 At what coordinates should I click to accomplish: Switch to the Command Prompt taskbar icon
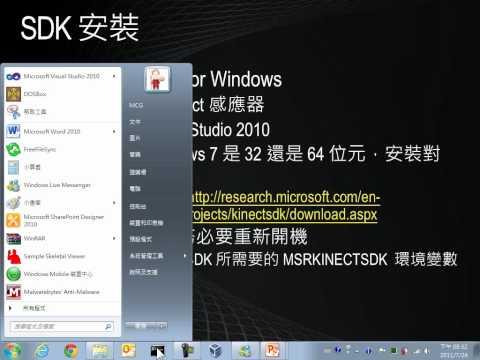pyautogui.click(x=157, y=351)
